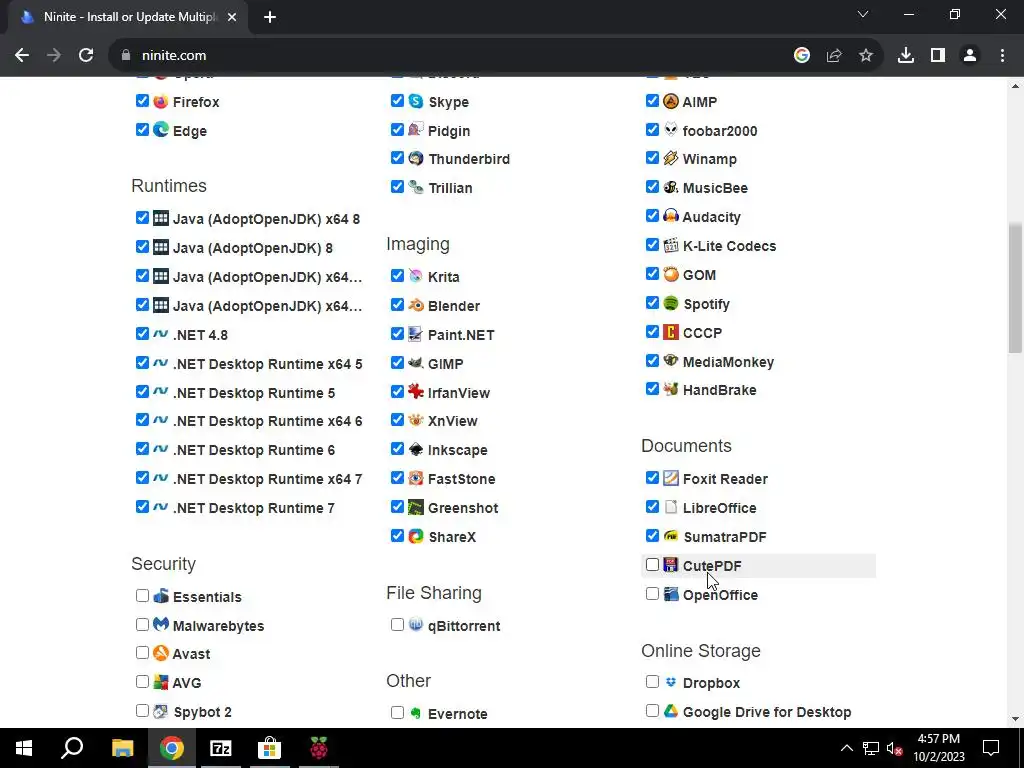Click the SumatraPDF label
The image size is (1024, 768).
coord(724,537)
